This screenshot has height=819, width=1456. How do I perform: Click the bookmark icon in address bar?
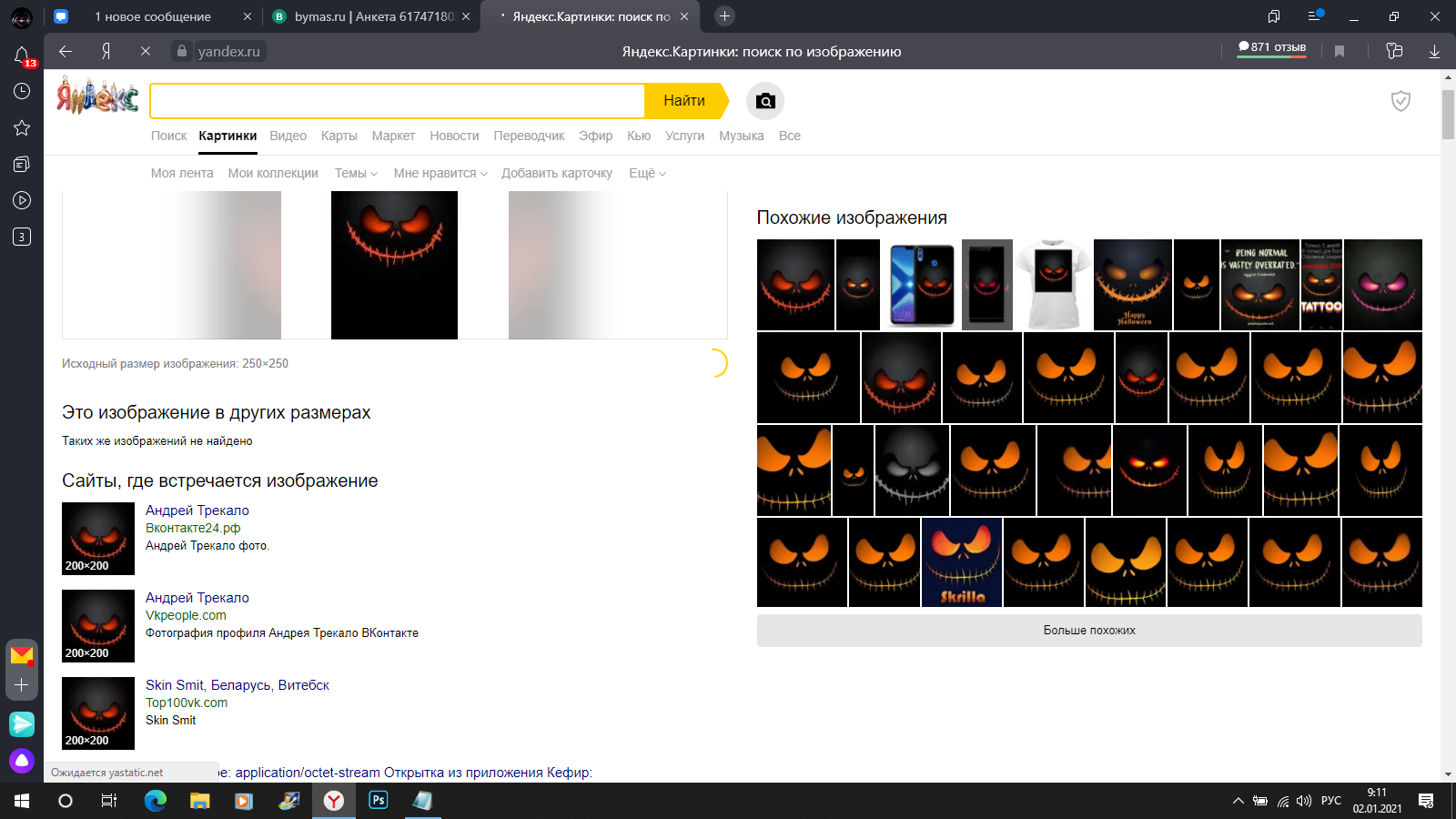click(1340, 52)
